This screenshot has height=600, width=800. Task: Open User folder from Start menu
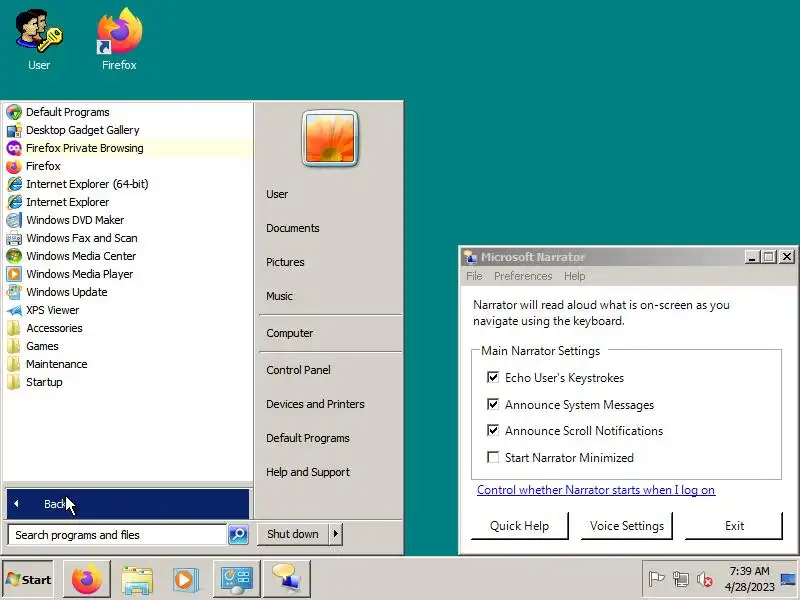tap(277, 194)
